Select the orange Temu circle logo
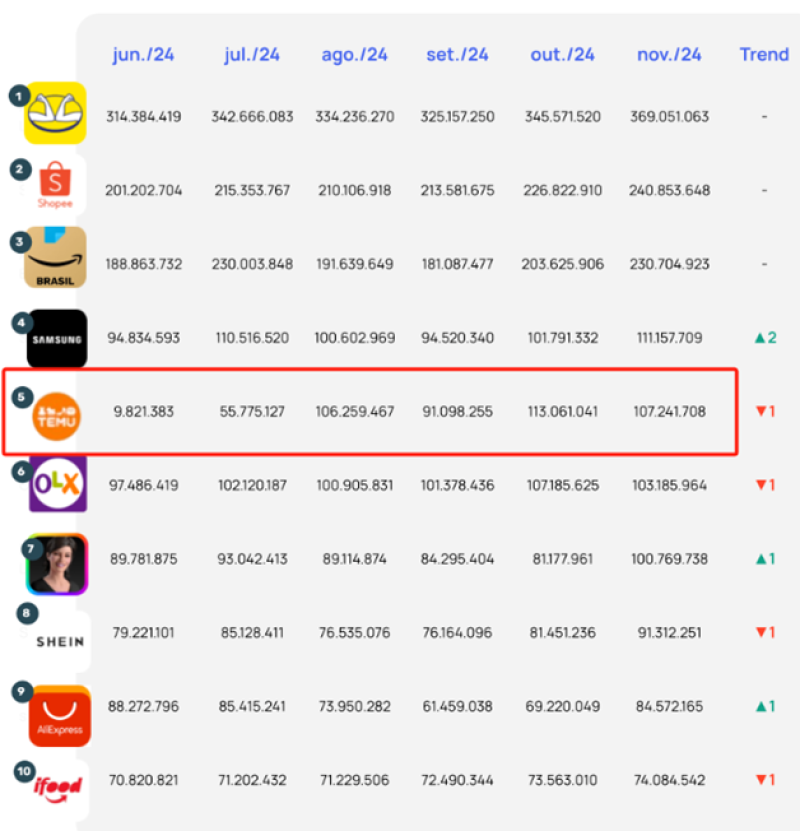Screen dimensions: 800x831 pyautogui.click(x=57, y=417)
